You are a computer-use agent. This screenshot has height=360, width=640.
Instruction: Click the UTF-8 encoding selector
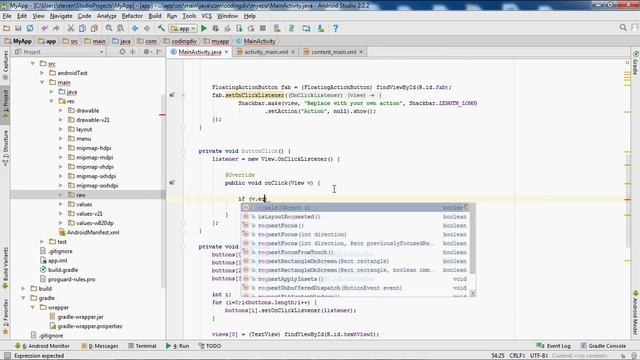[x=539, y=356]
